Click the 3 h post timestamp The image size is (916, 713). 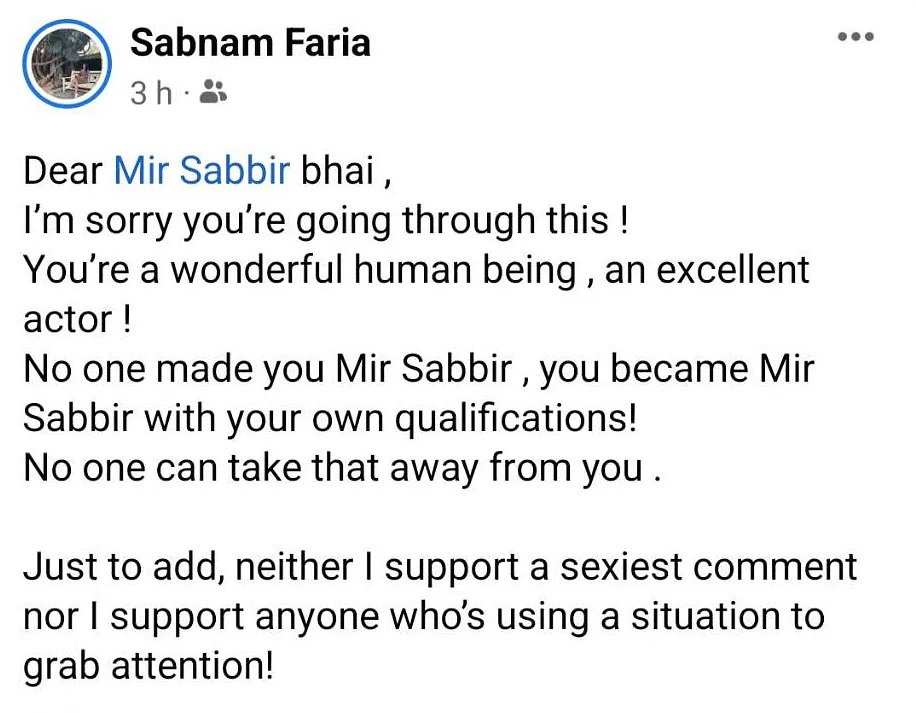coord(151,93)
